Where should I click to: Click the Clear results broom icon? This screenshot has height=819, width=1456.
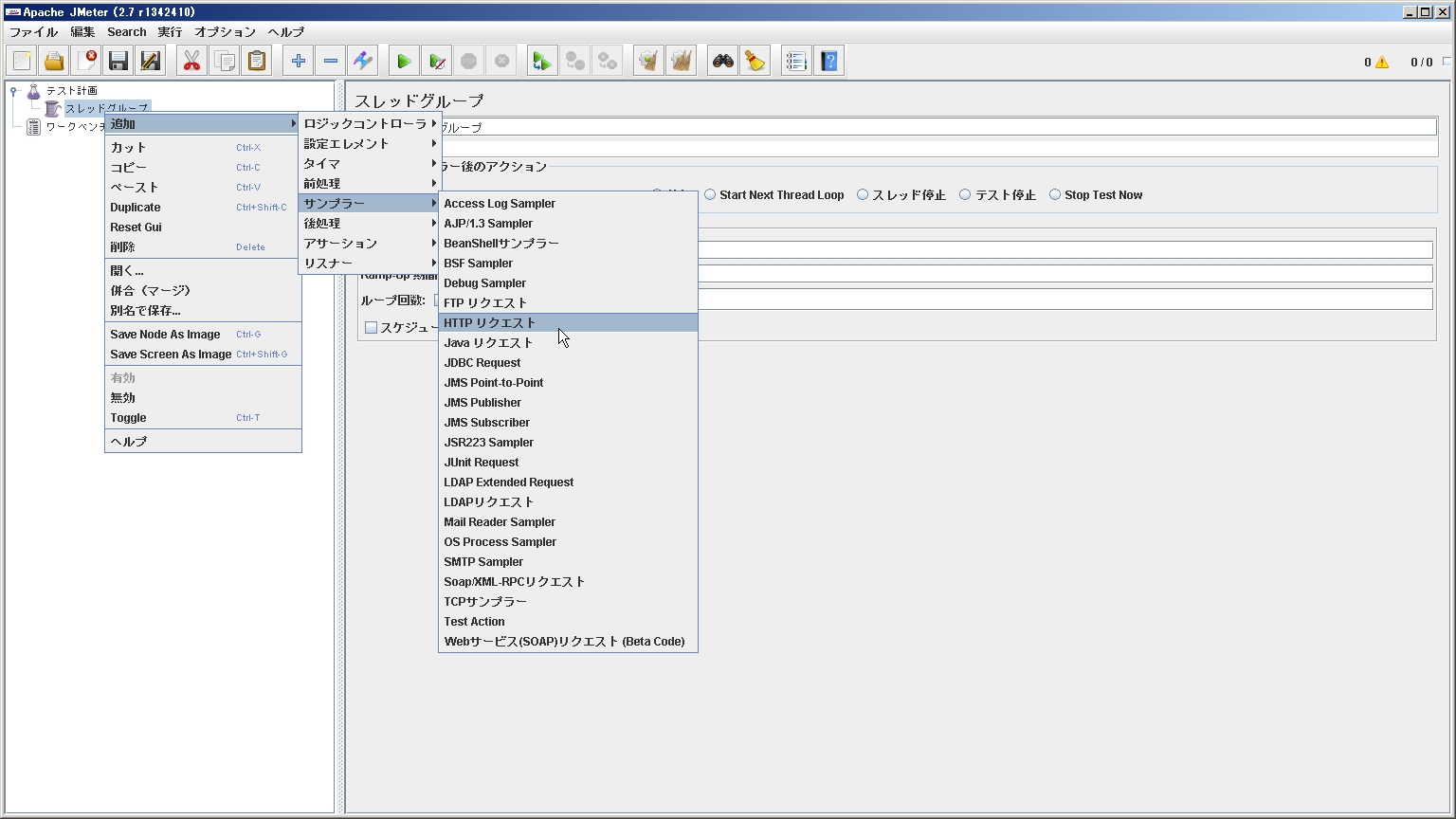[648, 62]
